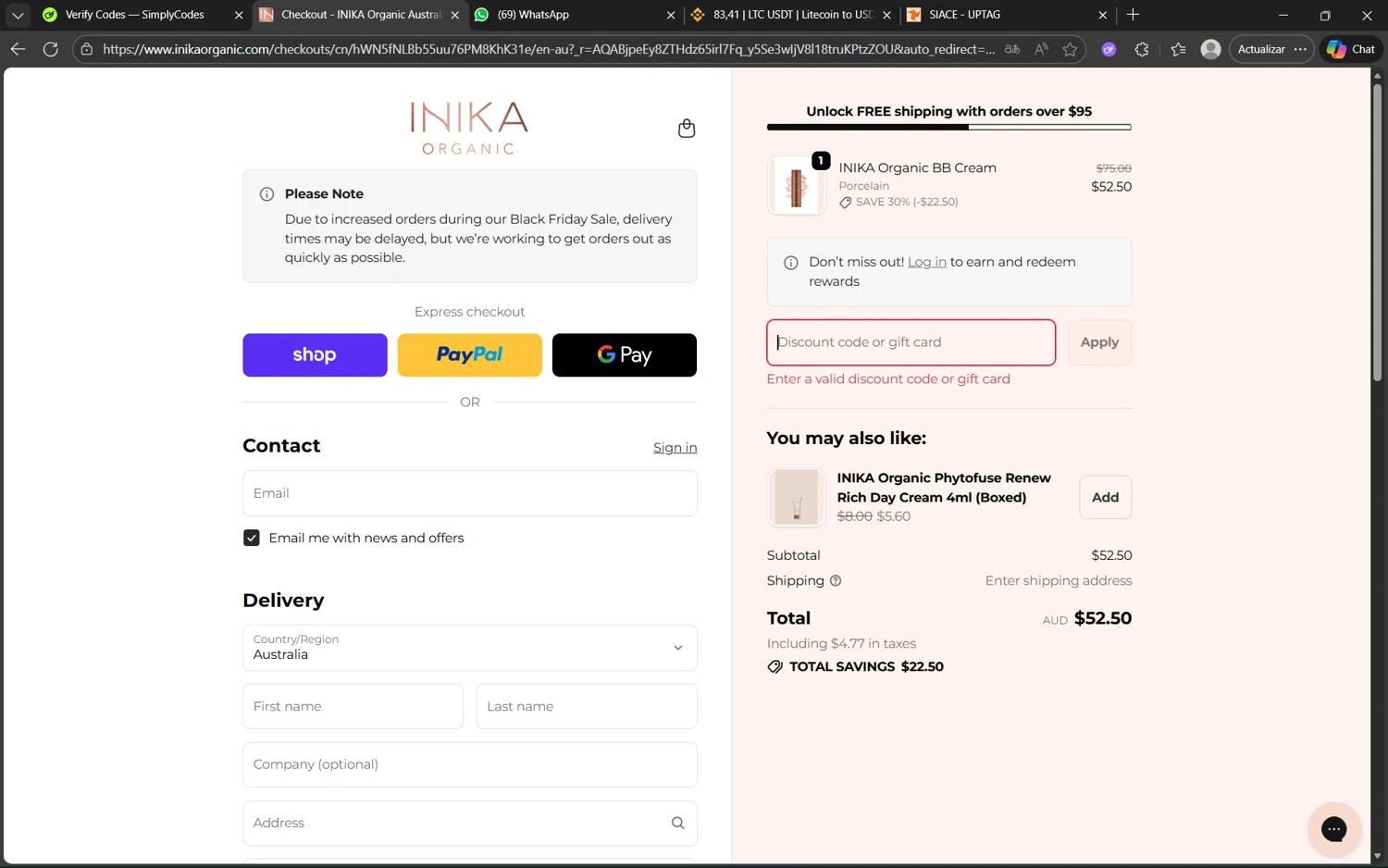Screen dimensions: 1388x868
Task: Click the info icon in rewards notice
Action: (791, 263)
